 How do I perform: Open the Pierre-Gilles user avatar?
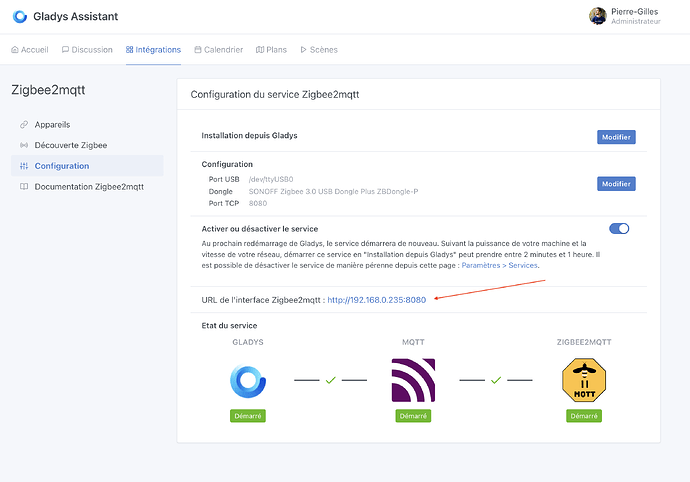(597, 16)
